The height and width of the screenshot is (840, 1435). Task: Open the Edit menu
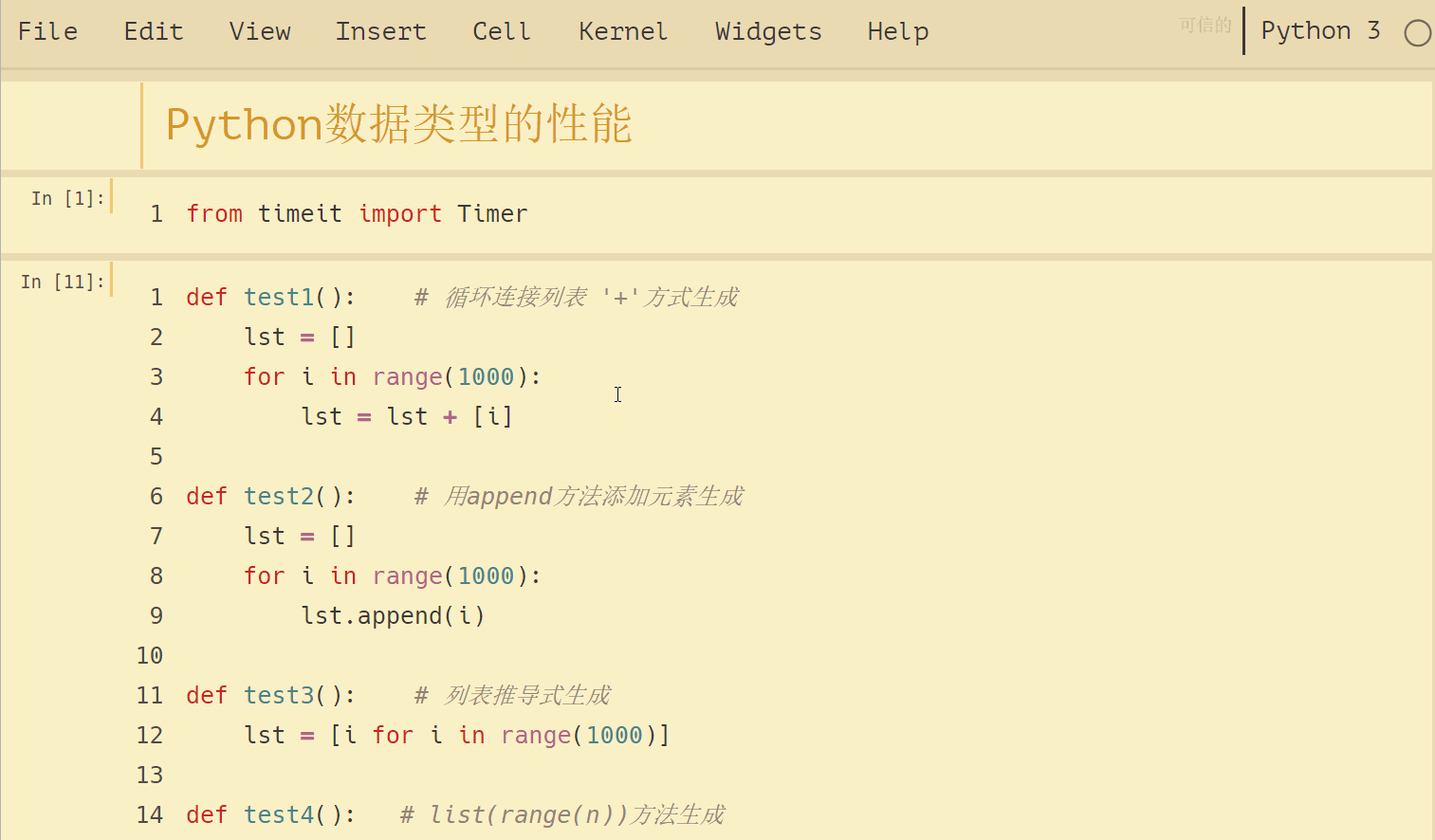153,30
